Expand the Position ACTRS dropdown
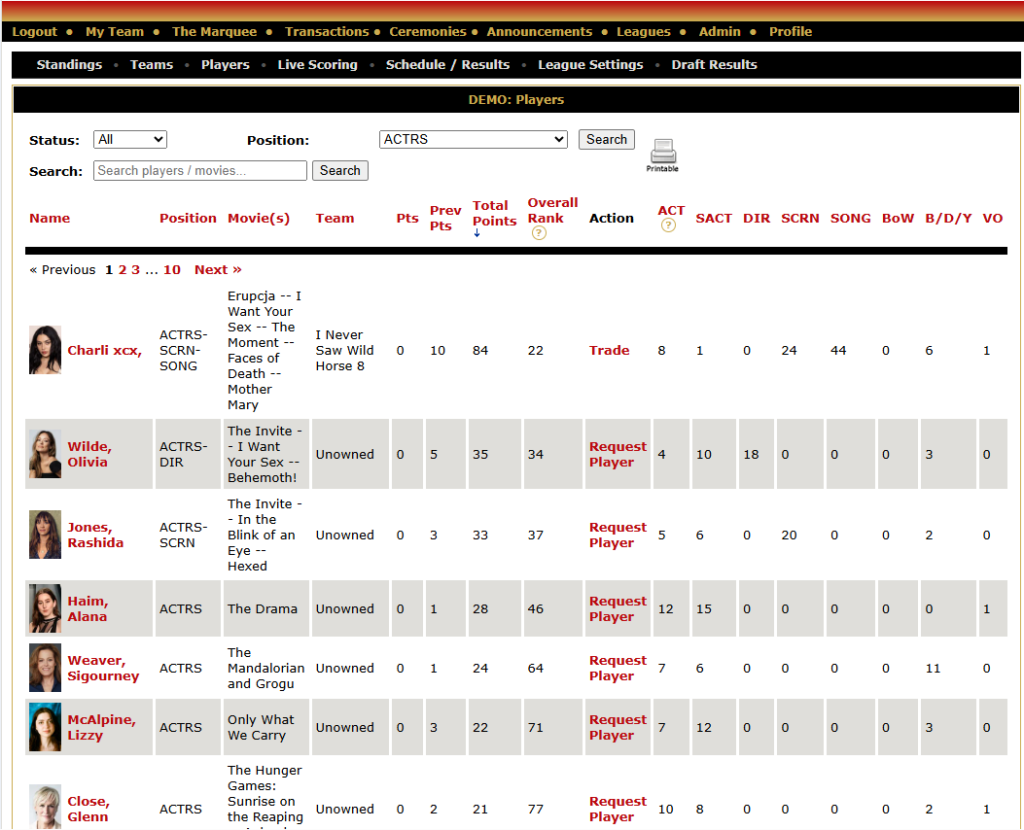The image size is (1024, 830). point(473,139)
